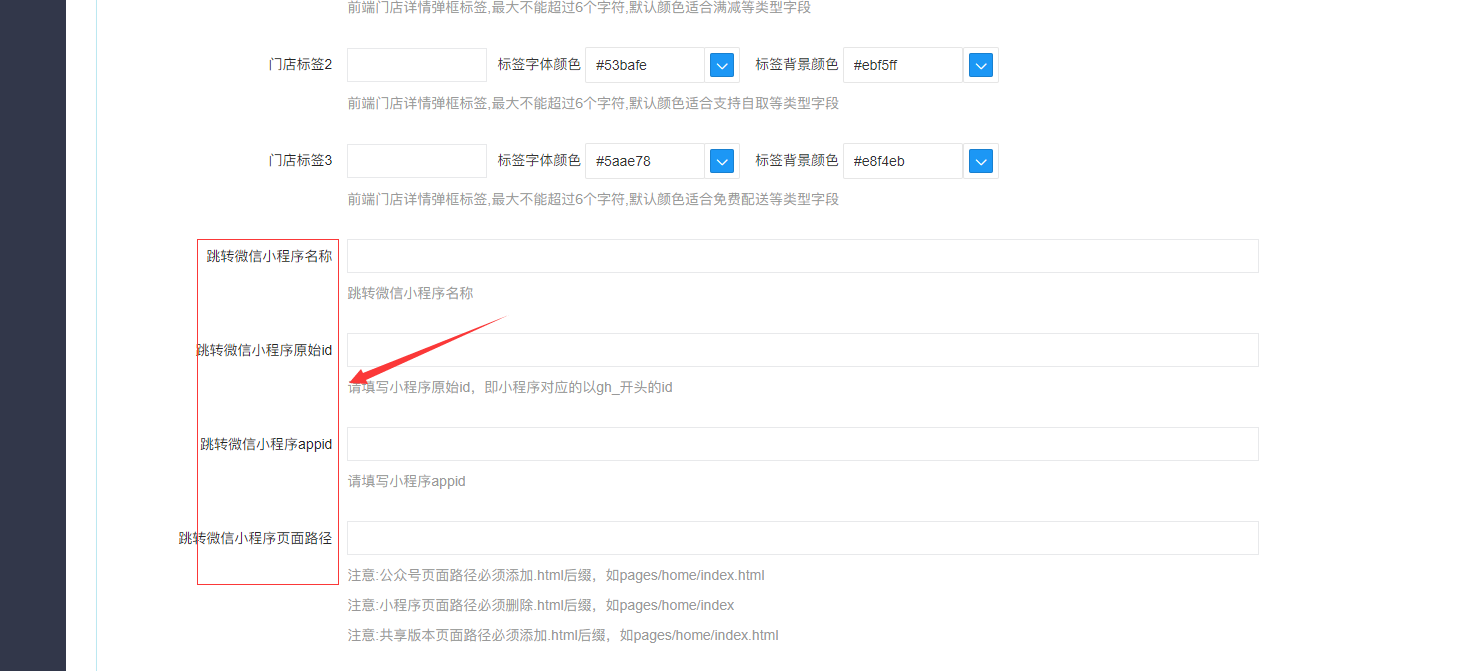Edit the #53bafe font color value field

coord(645,65)
